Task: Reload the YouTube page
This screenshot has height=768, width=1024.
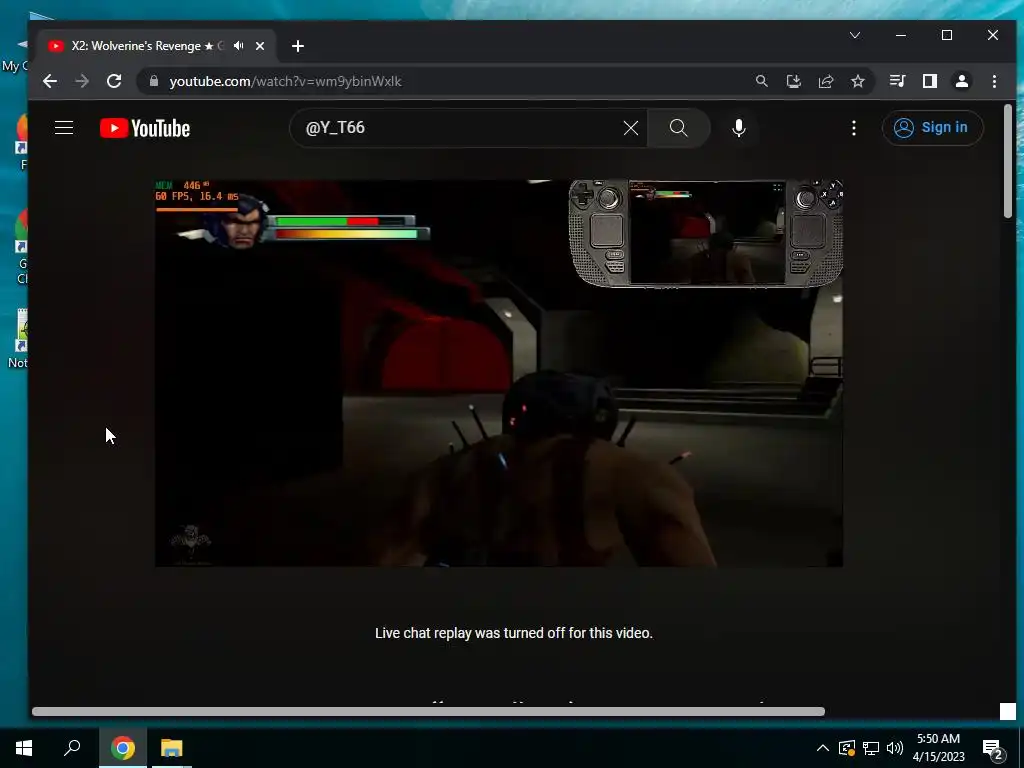Action: pyautogui.click(x=114, y=82)
